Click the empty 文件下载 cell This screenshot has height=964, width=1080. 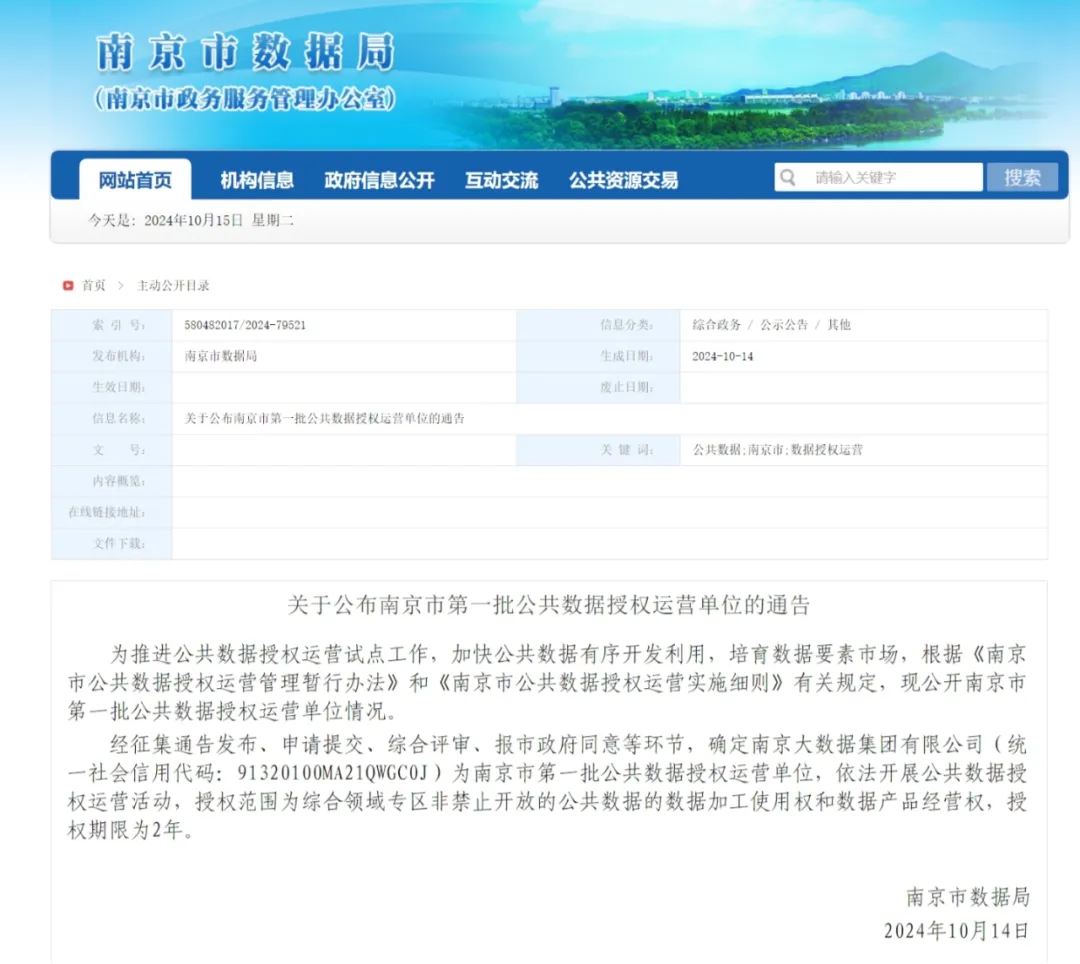point(608,543)
